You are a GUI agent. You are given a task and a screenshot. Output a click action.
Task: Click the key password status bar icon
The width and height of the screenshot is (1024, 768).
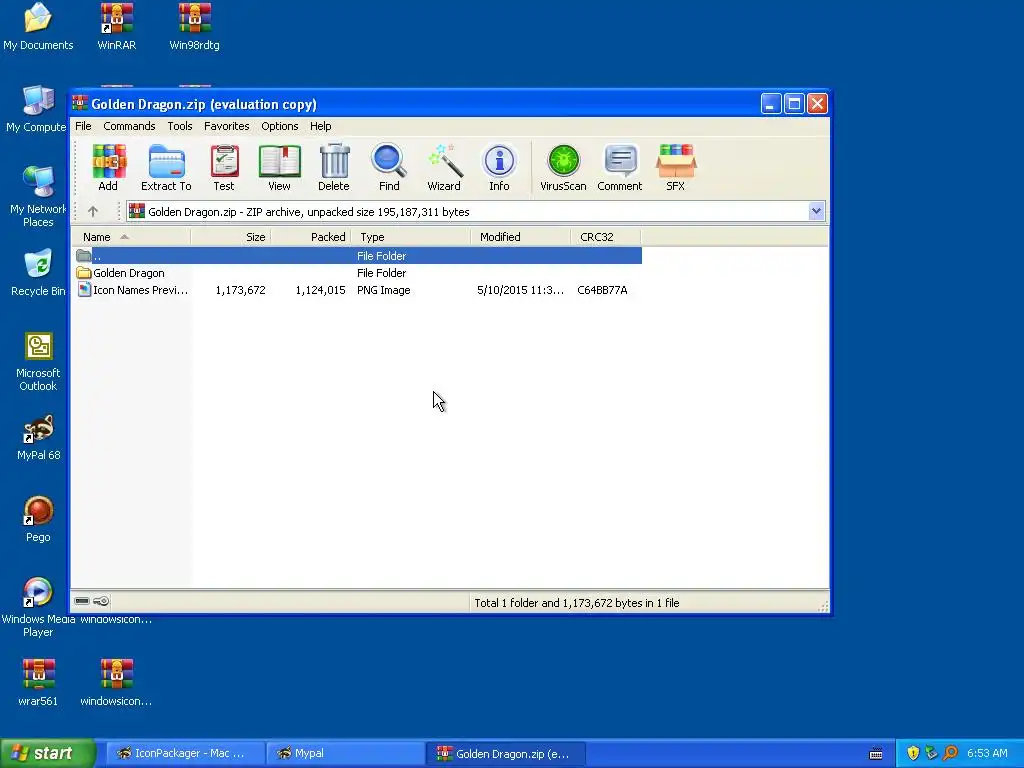point(101,601)
